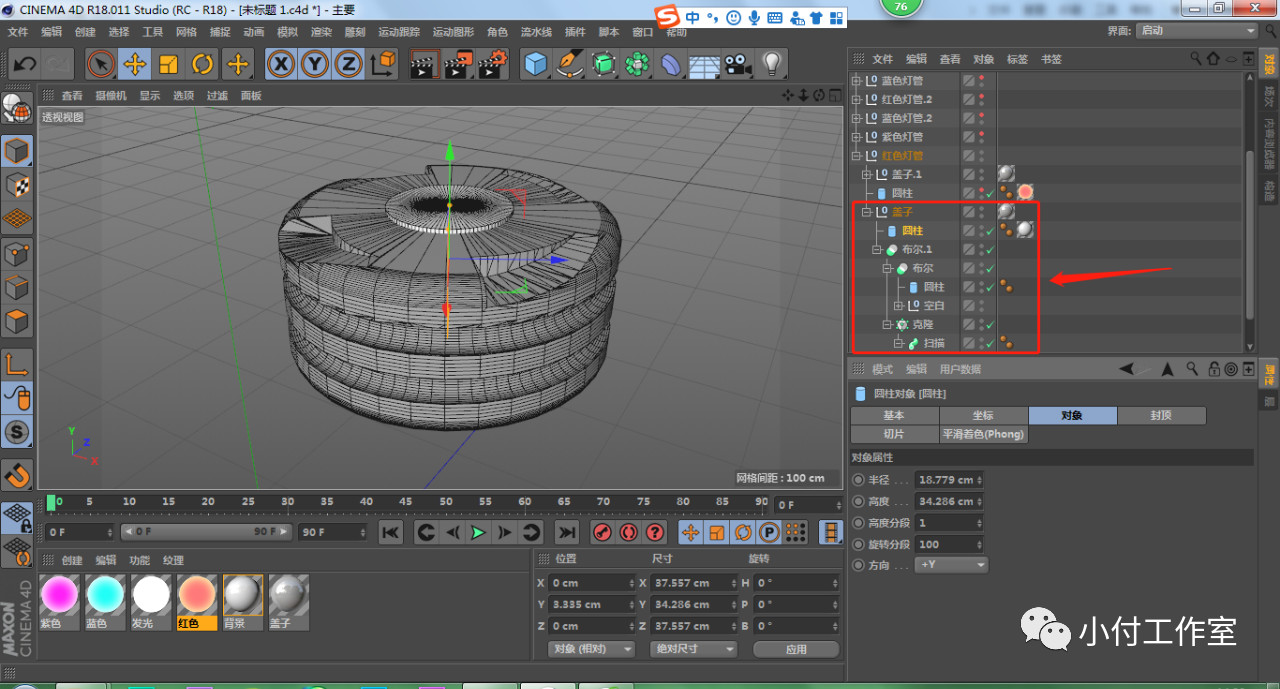Switch to 坐标 attribute tab
Screen dimensions: 1280x689
click(x=983, y=415)
